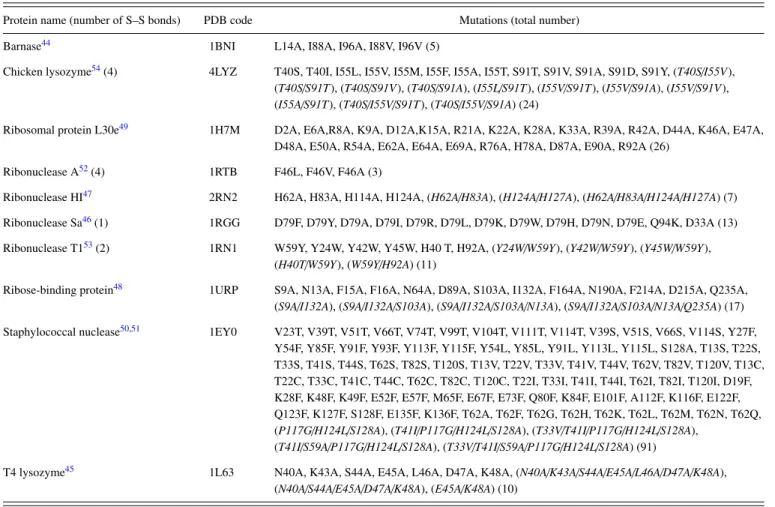The image size is (775, 507).
Task: Click the Staphylococcal nuclease protein name
Action: click(x=61, y=333)
